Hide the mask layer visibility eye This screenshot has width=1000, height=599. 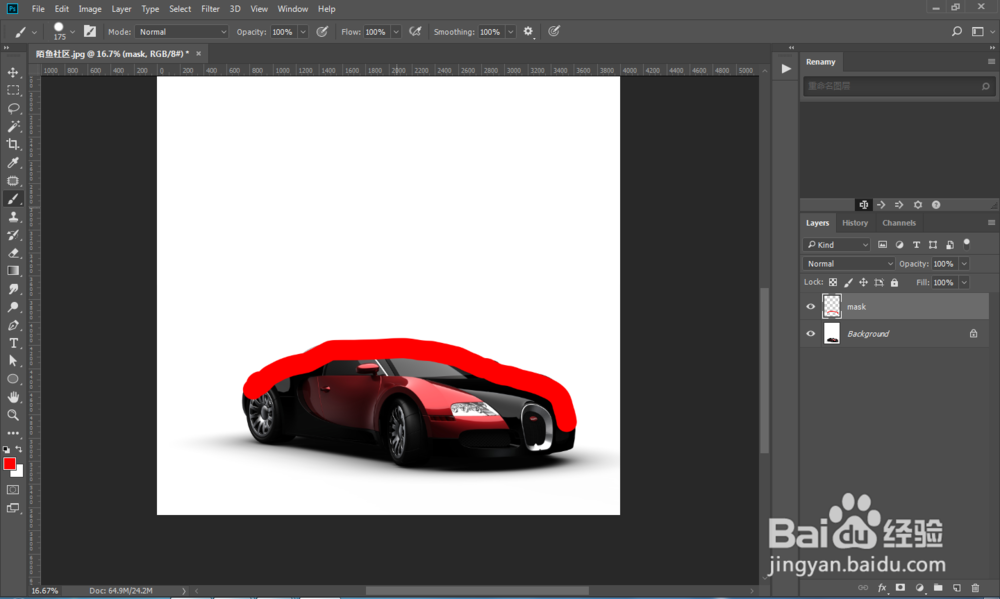coord(811,307)
